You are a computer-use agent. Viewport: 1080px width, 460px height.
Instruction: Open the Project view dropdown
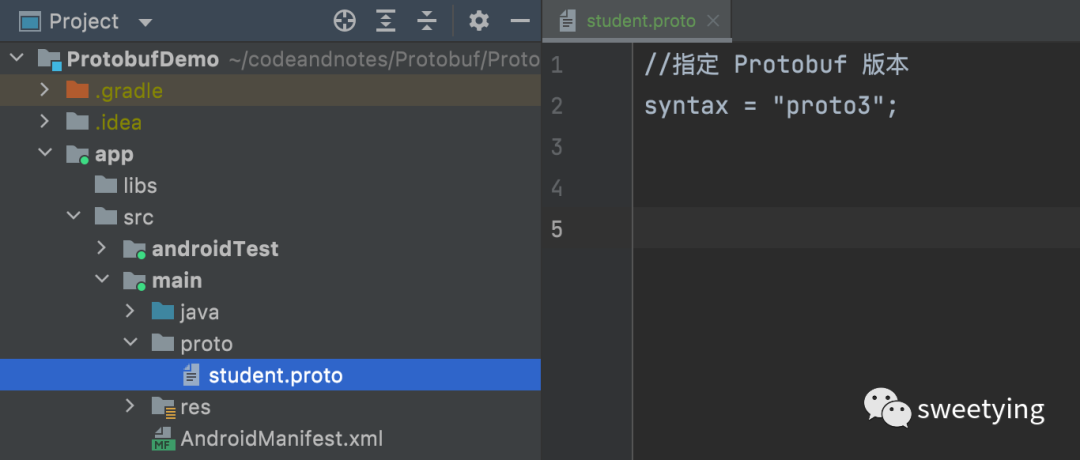(x=145, y=22)
